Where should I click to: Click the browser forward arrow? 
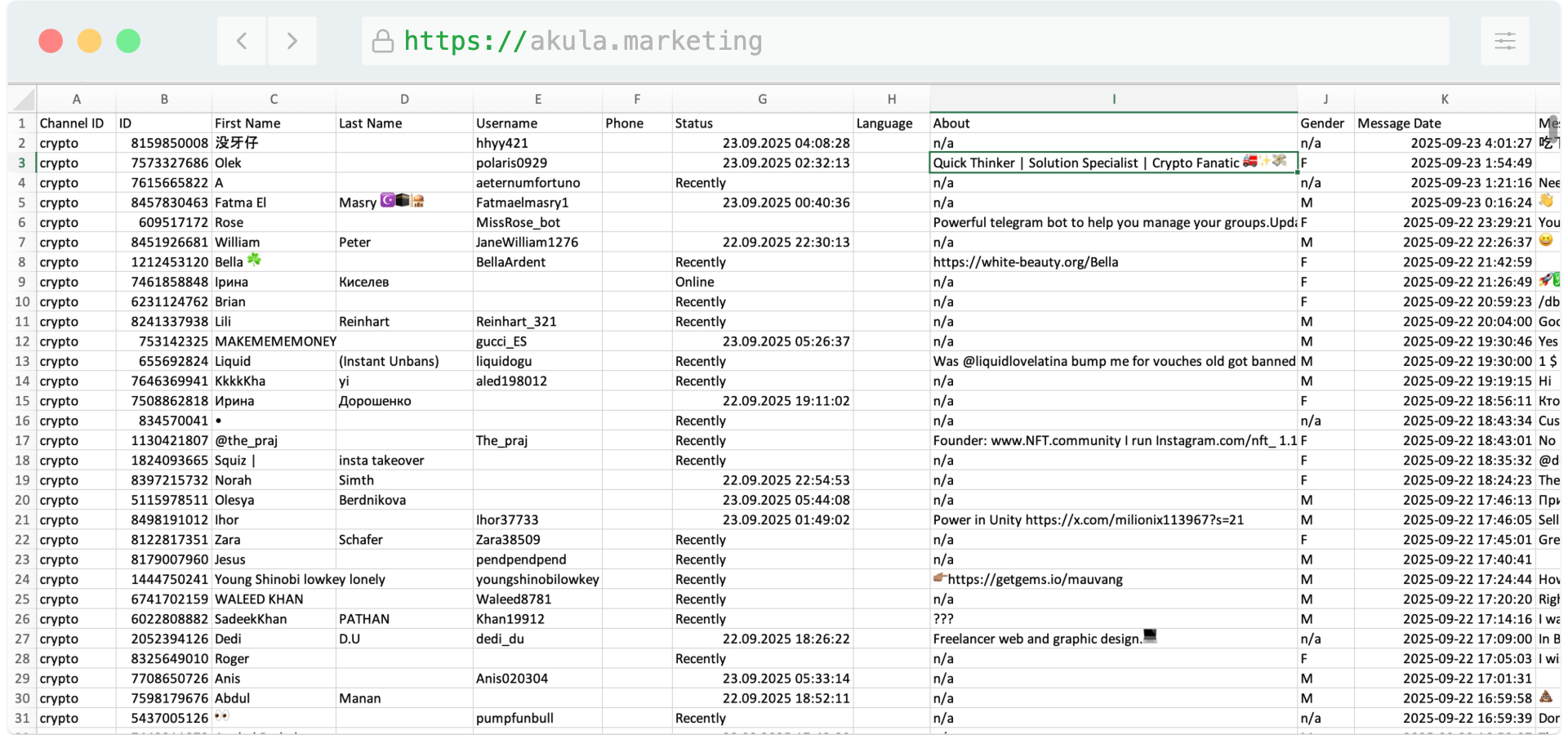pyautogui.click(x=292, y=41)
